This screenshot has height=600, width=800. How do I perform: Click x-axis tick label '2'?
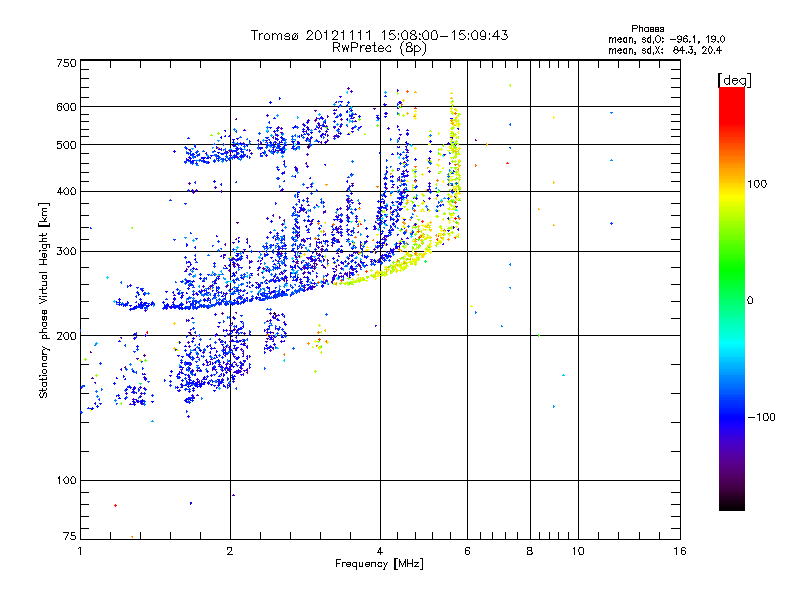pos(230,551)
